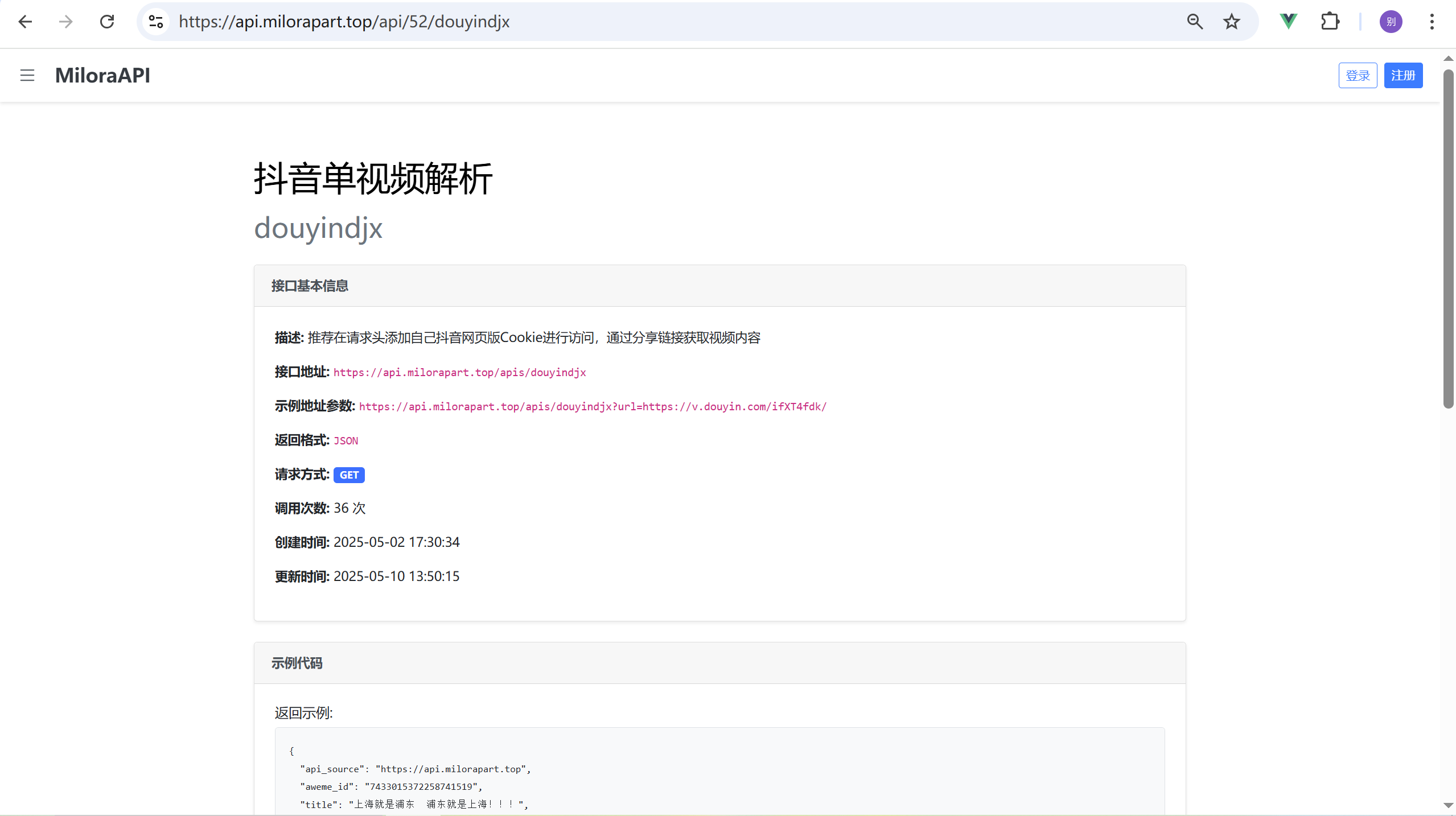Open the Extensions puzzle icon

[x=1330, y=22]
